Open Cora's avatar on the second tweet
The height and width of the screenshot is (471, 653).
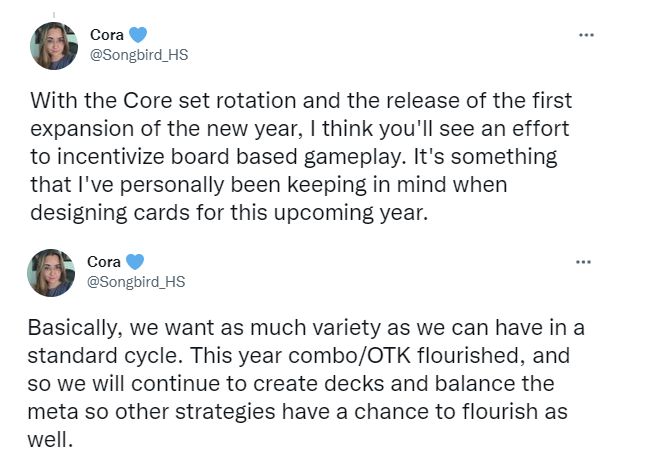point(54,273)
